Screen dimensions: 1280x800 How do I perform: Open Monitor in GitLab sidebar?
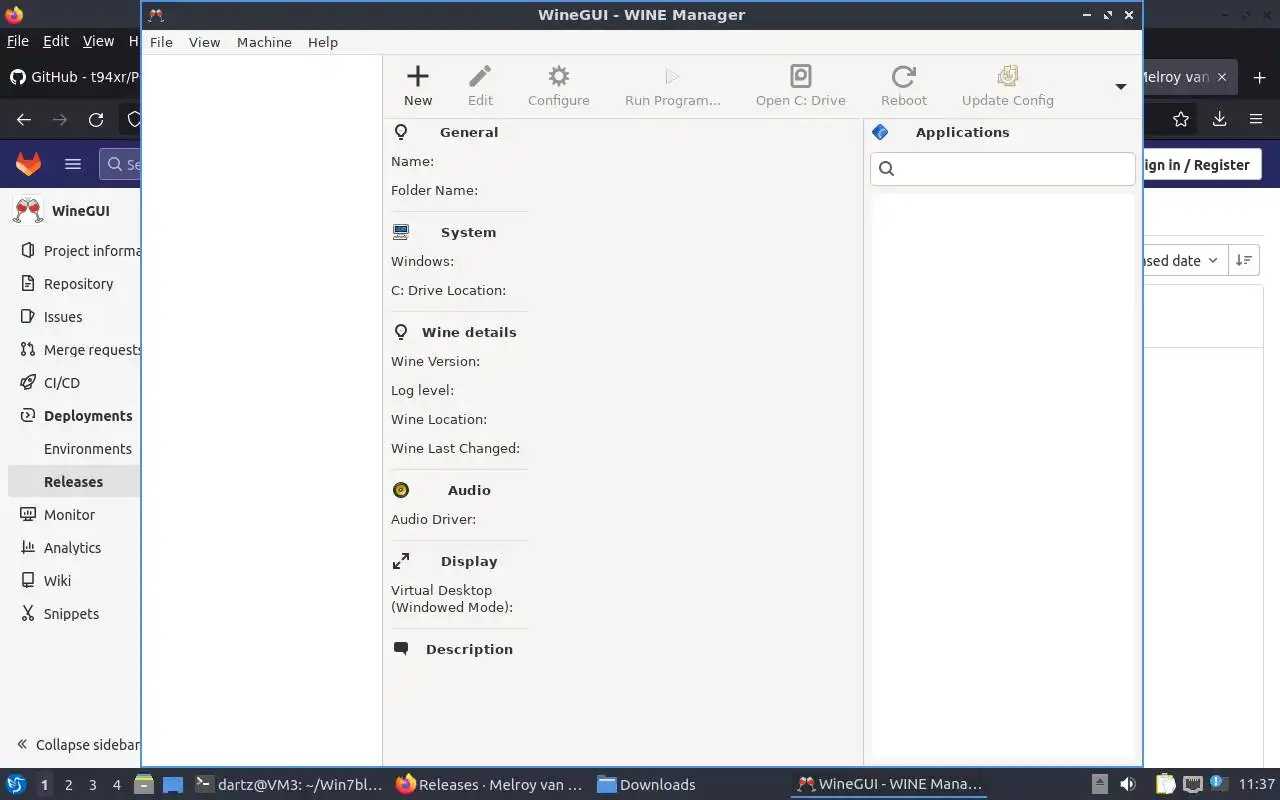click(x=69, y=515)
